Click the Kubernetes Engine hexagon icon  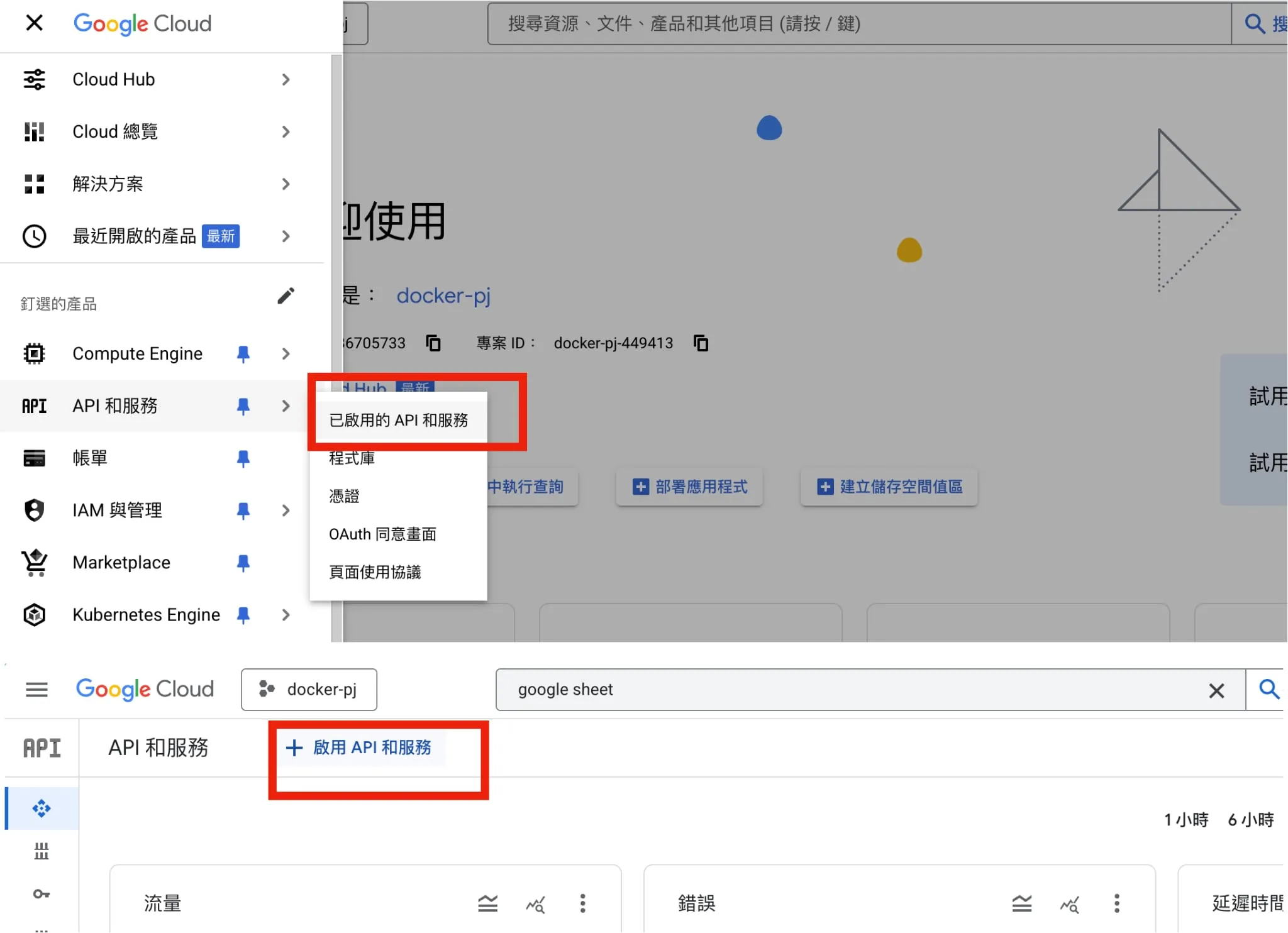[34, 615]
